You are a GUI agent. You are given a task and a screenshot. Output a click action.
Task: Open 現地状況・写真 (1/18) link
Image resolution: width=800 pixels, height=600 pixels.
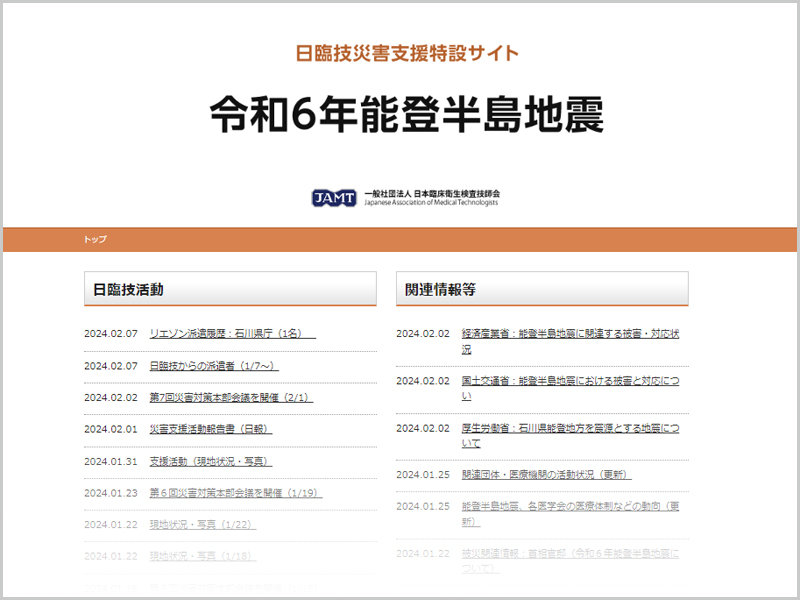(202, 556)
